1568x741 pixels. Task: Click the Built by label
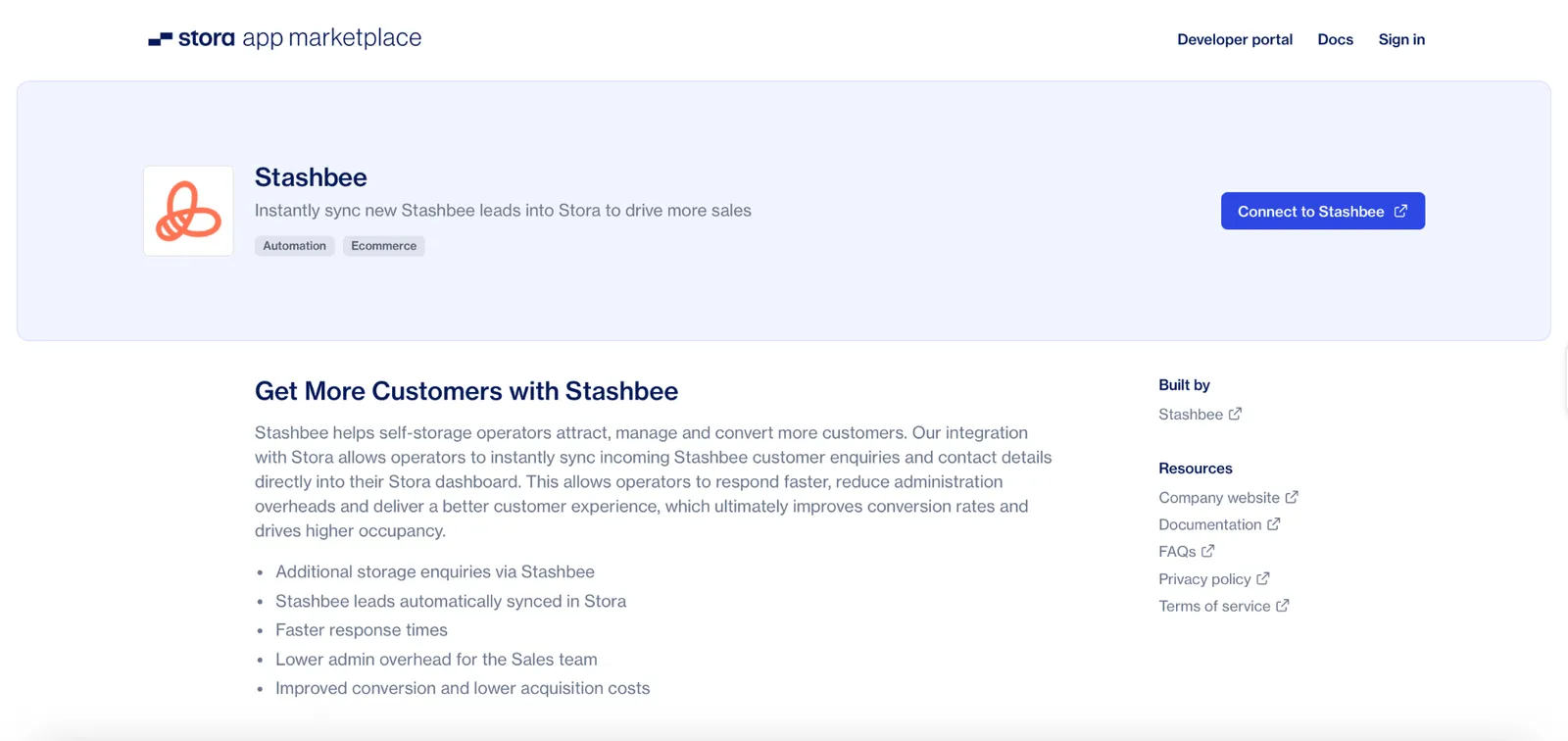1184,385
